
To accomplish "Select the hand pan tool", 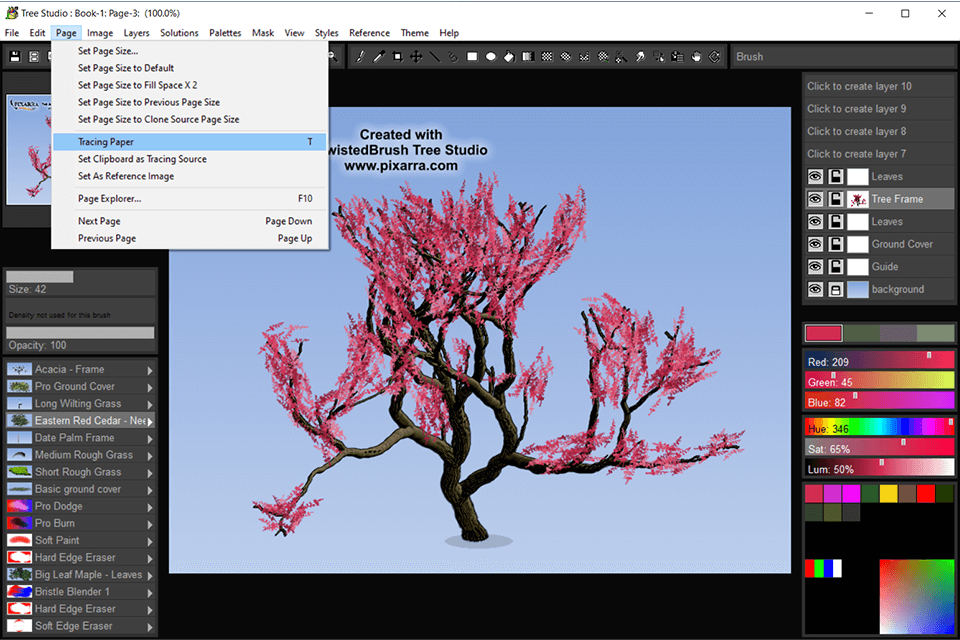I will (696, 57).
